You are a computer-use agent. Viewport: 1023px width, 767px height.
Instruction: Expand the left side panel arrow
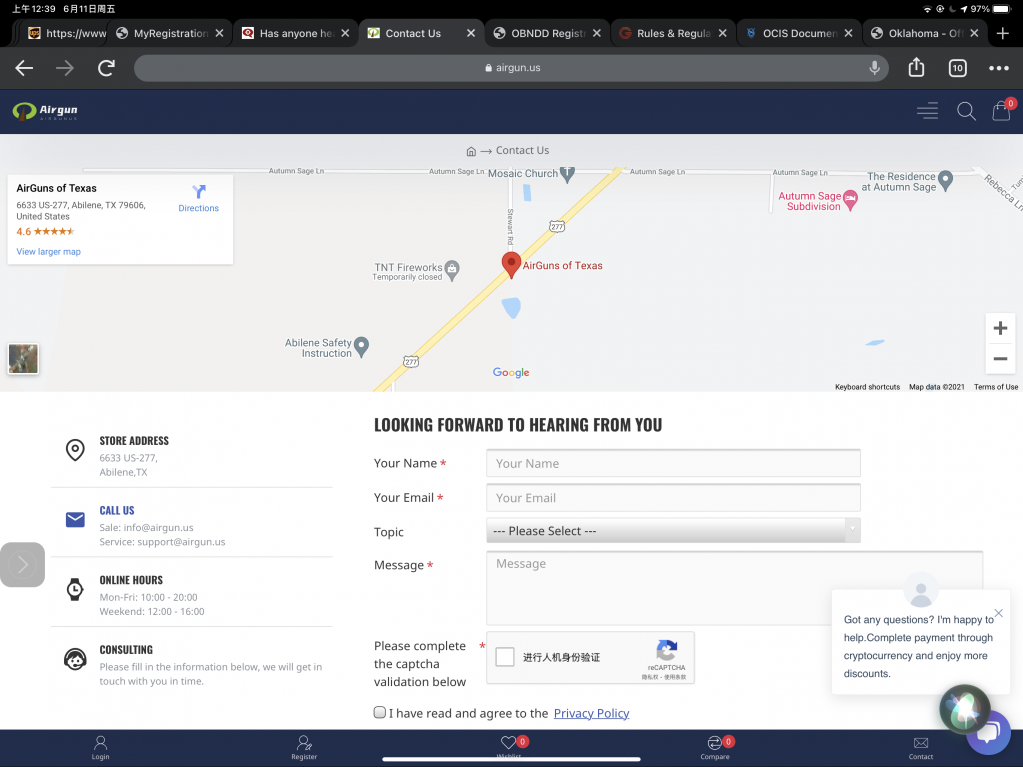(x=22, y=565)
